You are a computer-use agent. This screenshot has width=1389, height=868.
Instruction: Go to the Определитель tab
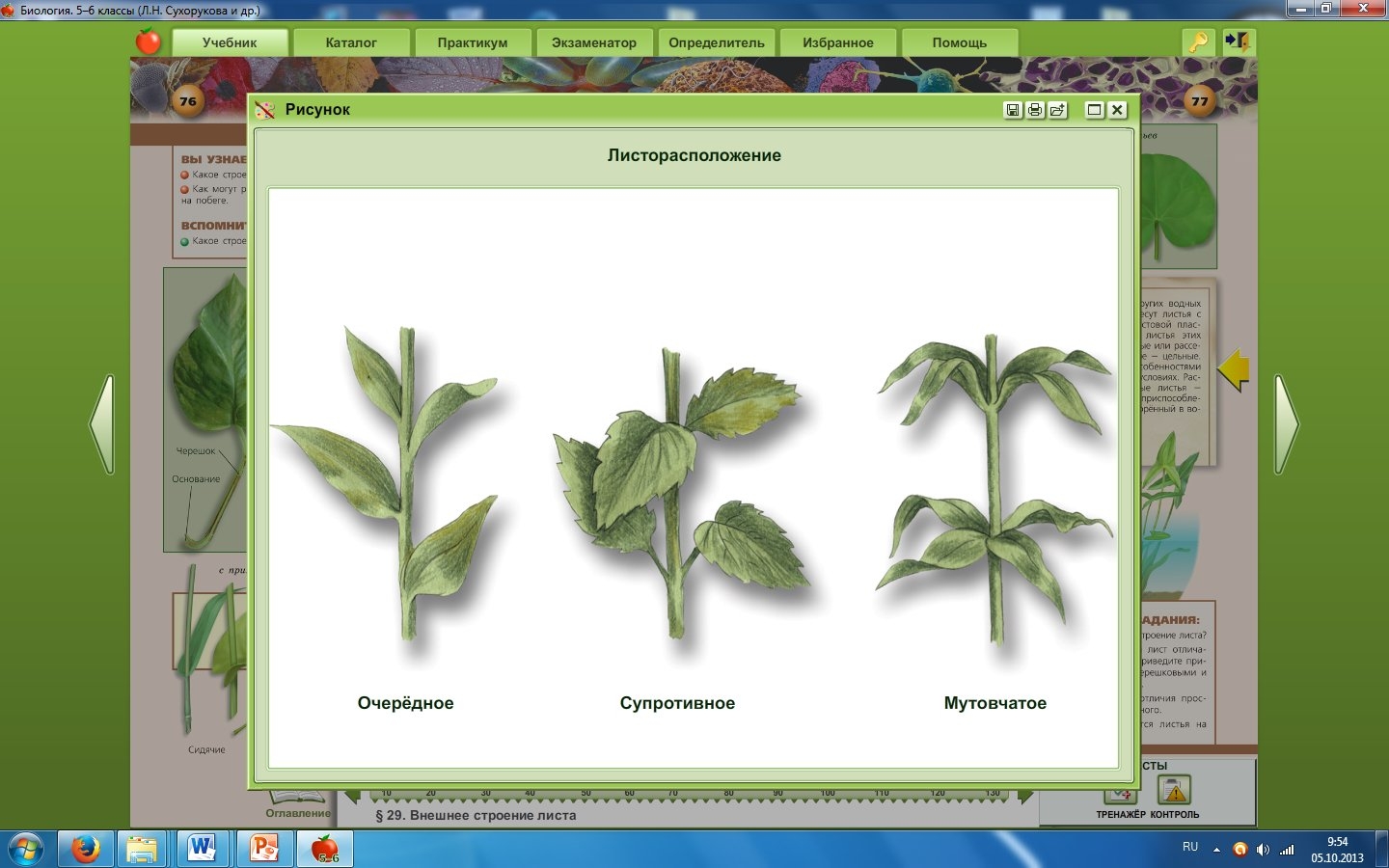716,42
